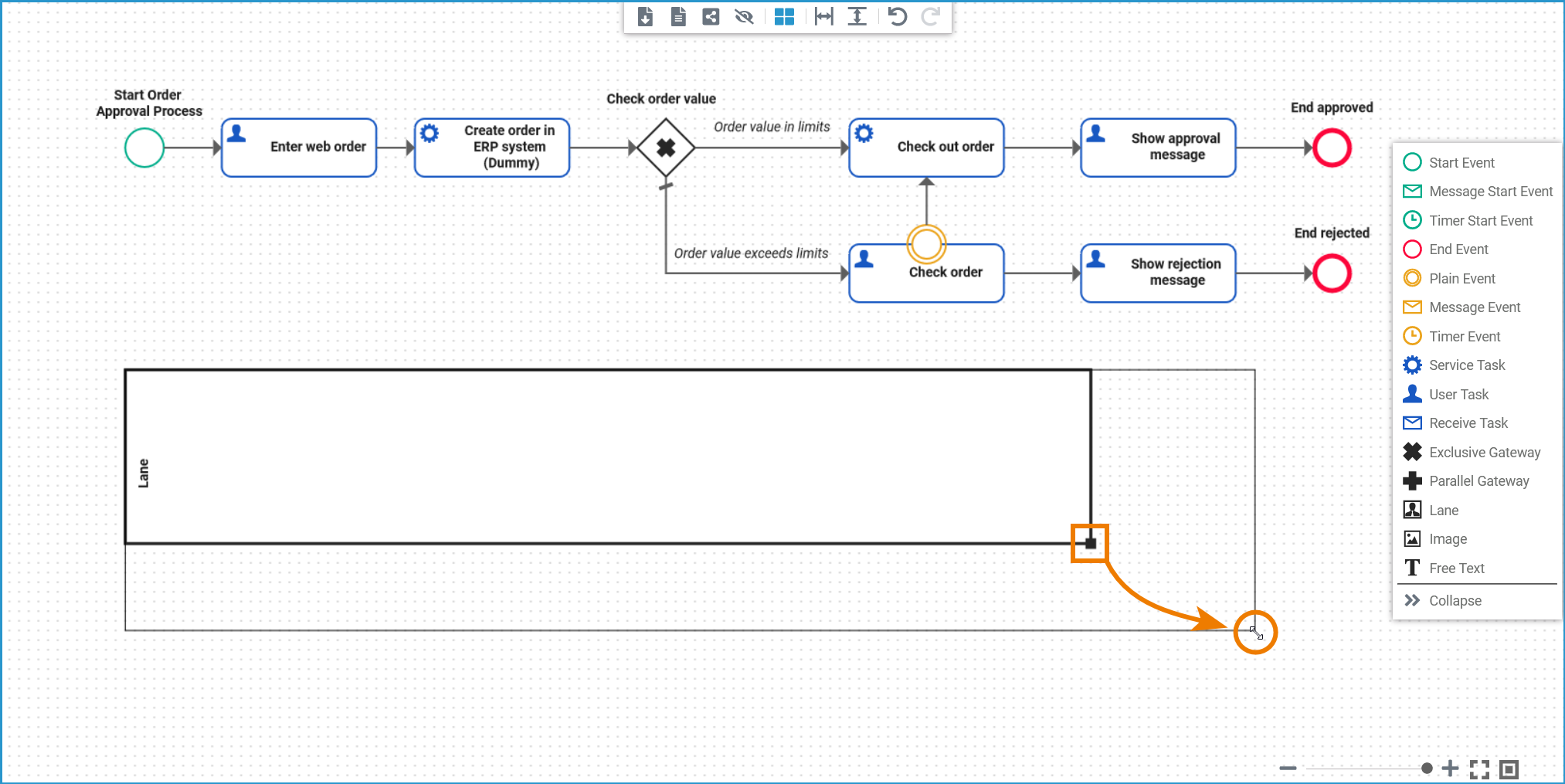Screen dimensions: 1565x784
Task: Toggle the crossed-out eye visibility icon
Action: (744, 16)
